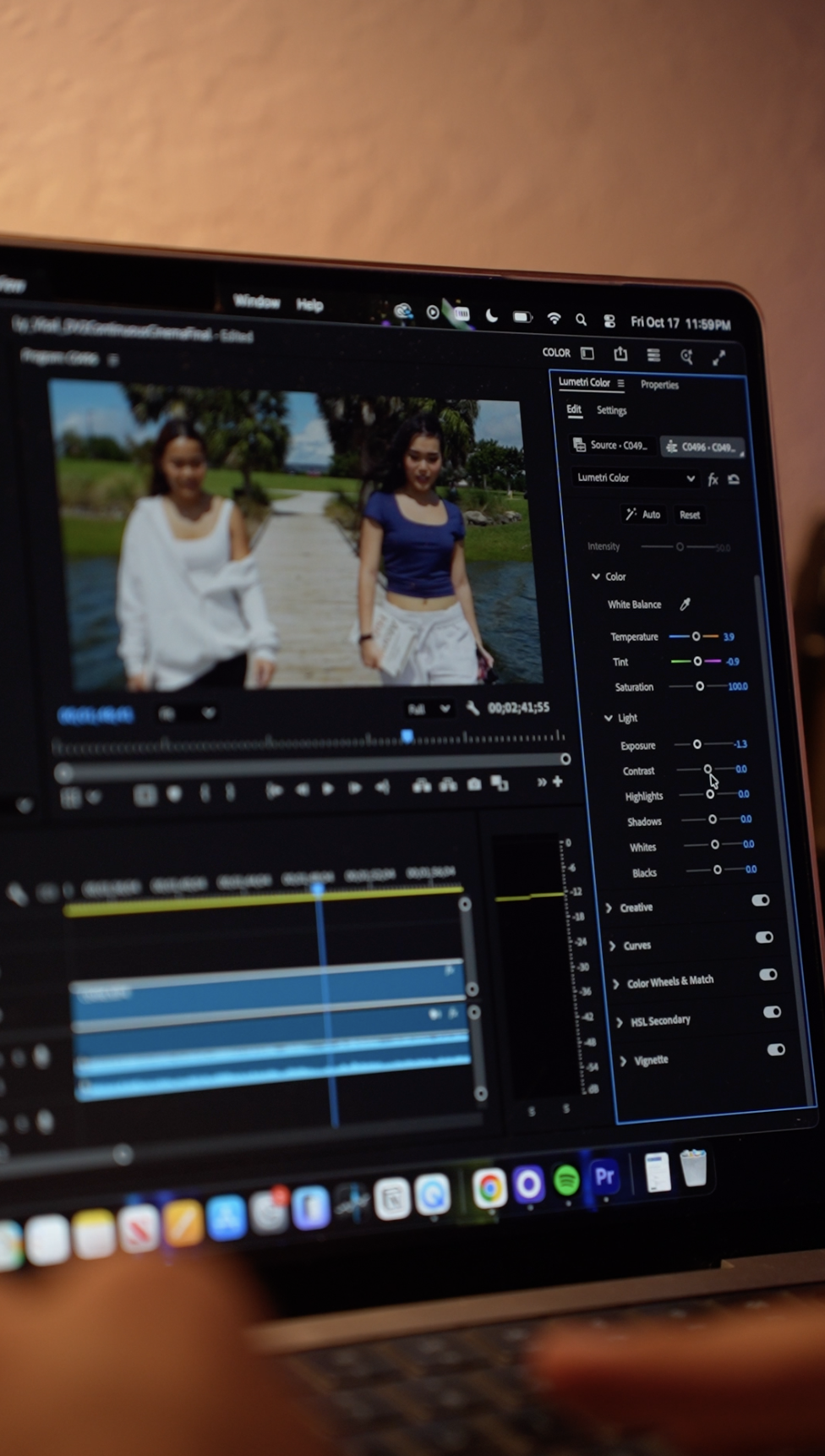
Task: Open the Lumetri Color effect dropdown
Action: click(x=636, y=478)
